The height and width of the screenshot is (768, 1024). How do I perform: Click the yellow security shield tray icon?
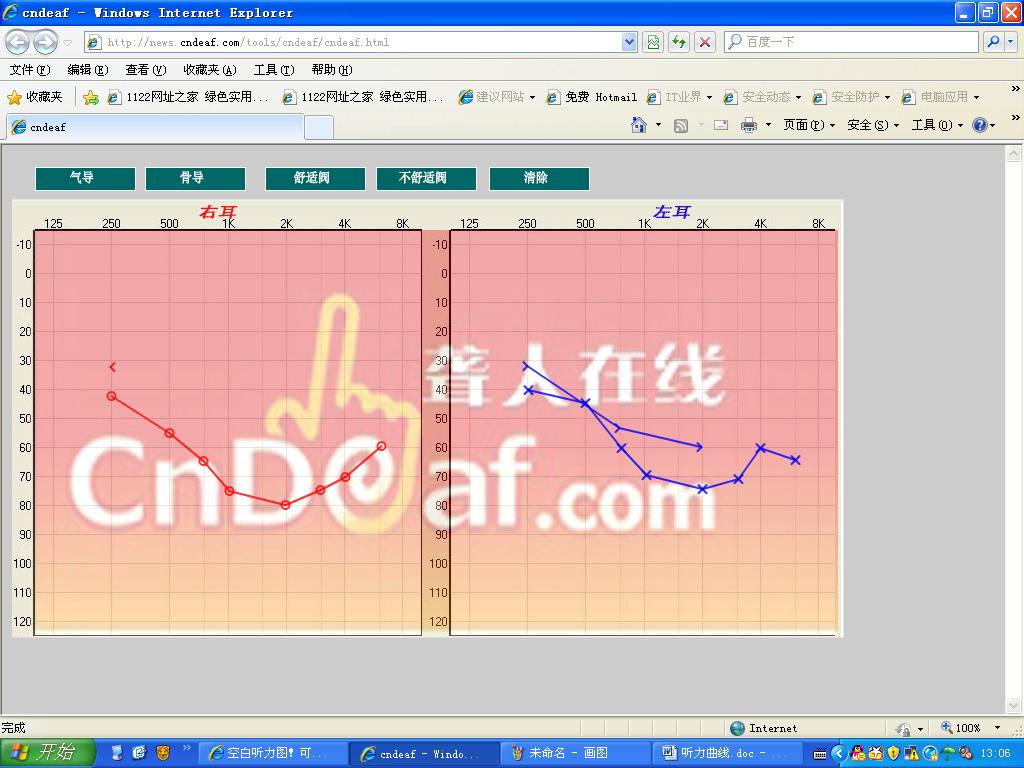[893, 754]
